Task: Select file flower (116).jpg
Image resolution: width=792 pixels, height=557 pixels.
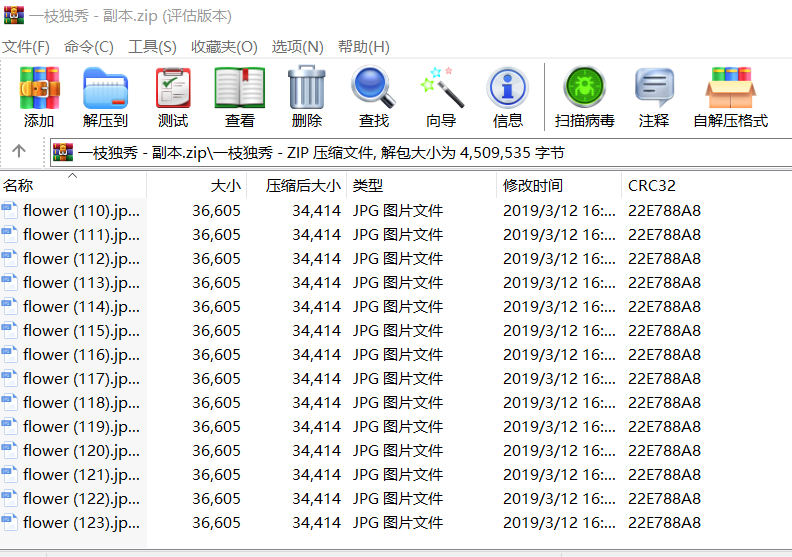Action: (x=81, y=355)
